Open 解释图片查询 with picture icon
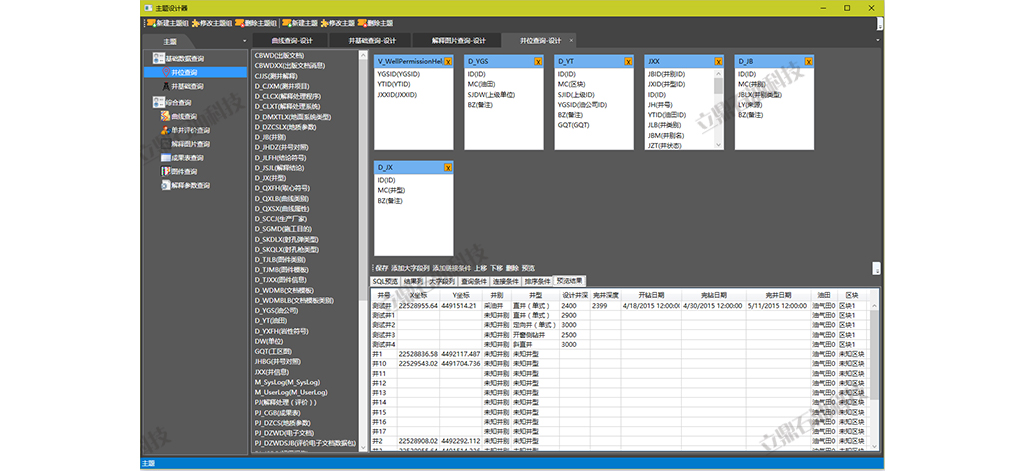Screen dimensions: 1024x471 [x=185, y=144]
